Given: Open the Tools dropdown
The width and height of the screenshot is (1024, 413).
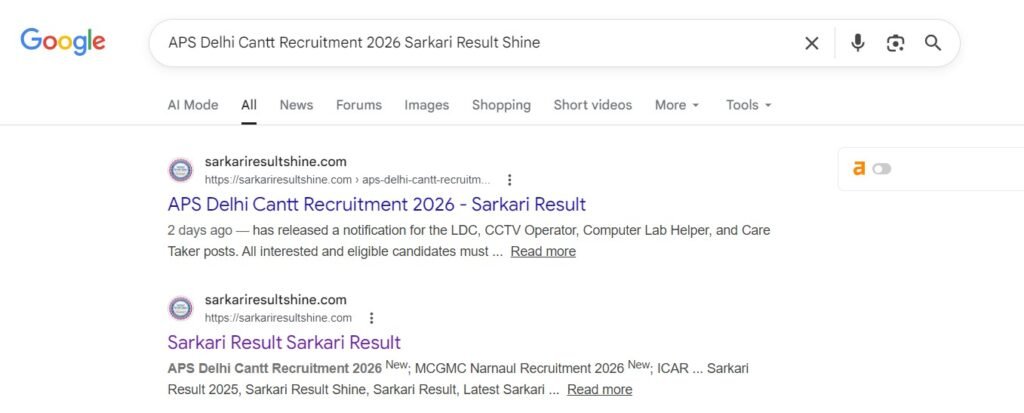Looking at the screenshot, I should click(748, 105).
